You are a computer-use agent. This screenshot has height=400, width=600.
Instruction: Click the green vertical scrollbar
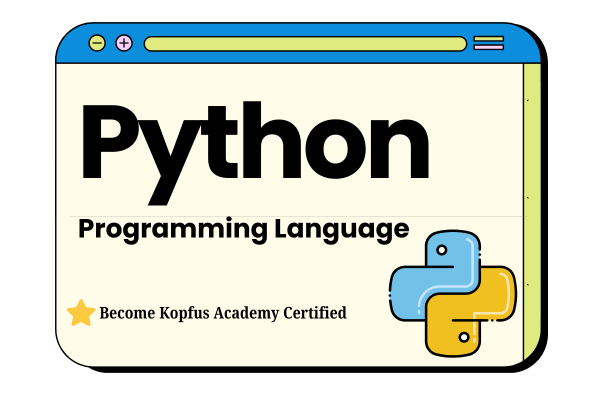pos(532,212)
